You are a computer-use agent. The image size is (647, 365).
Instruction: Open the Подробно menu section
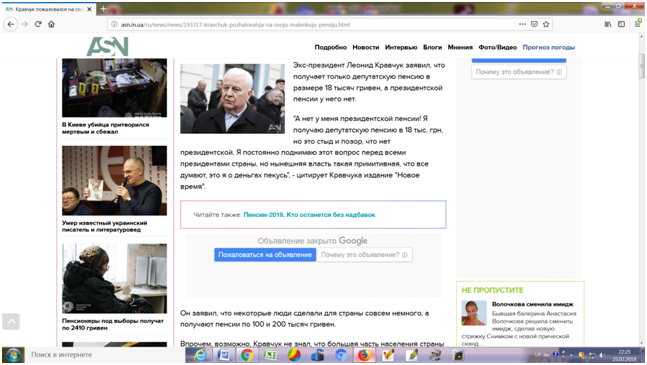coord(331,47)
